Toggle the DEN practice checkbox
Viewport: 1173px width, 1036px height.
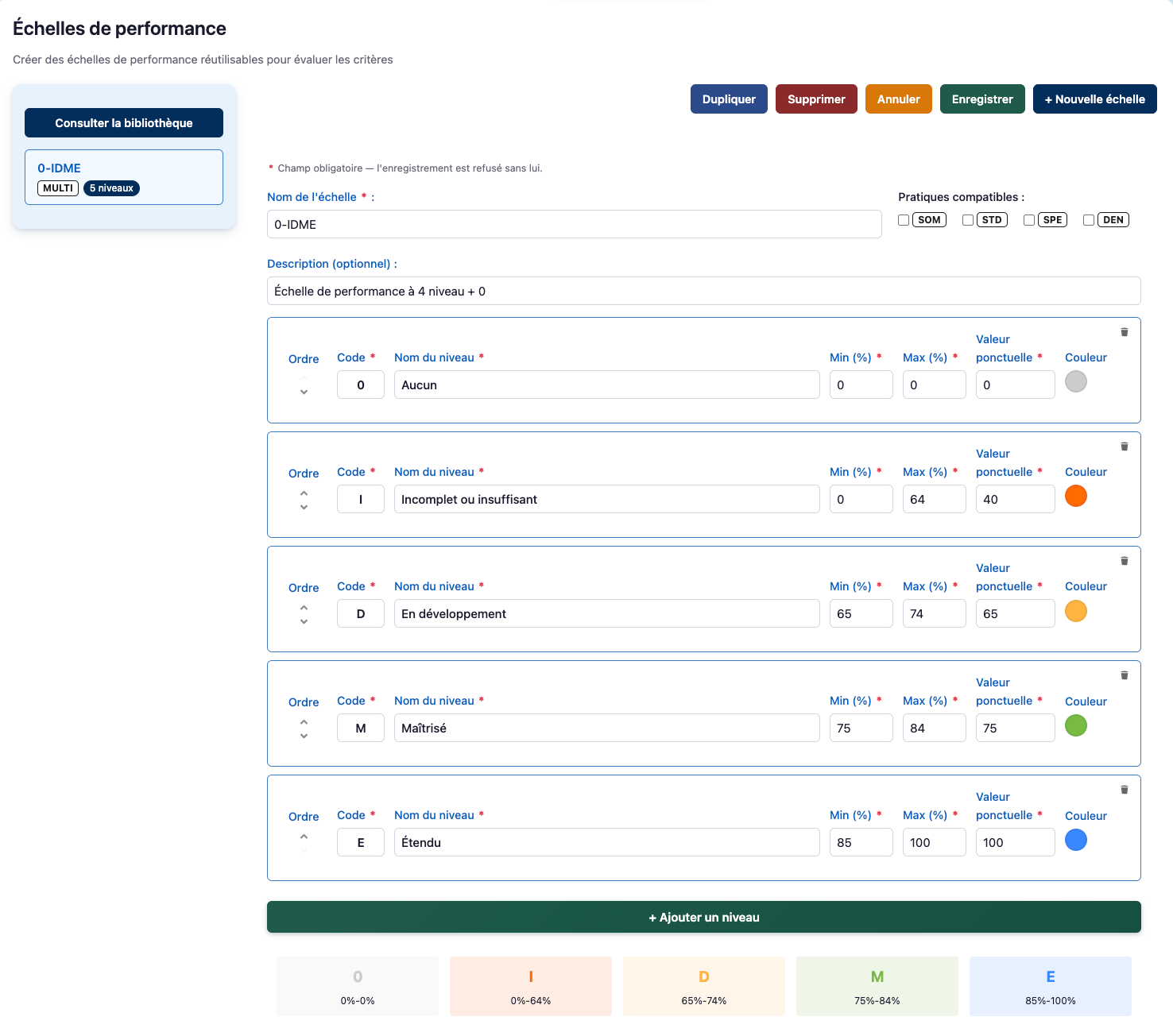1089,220
